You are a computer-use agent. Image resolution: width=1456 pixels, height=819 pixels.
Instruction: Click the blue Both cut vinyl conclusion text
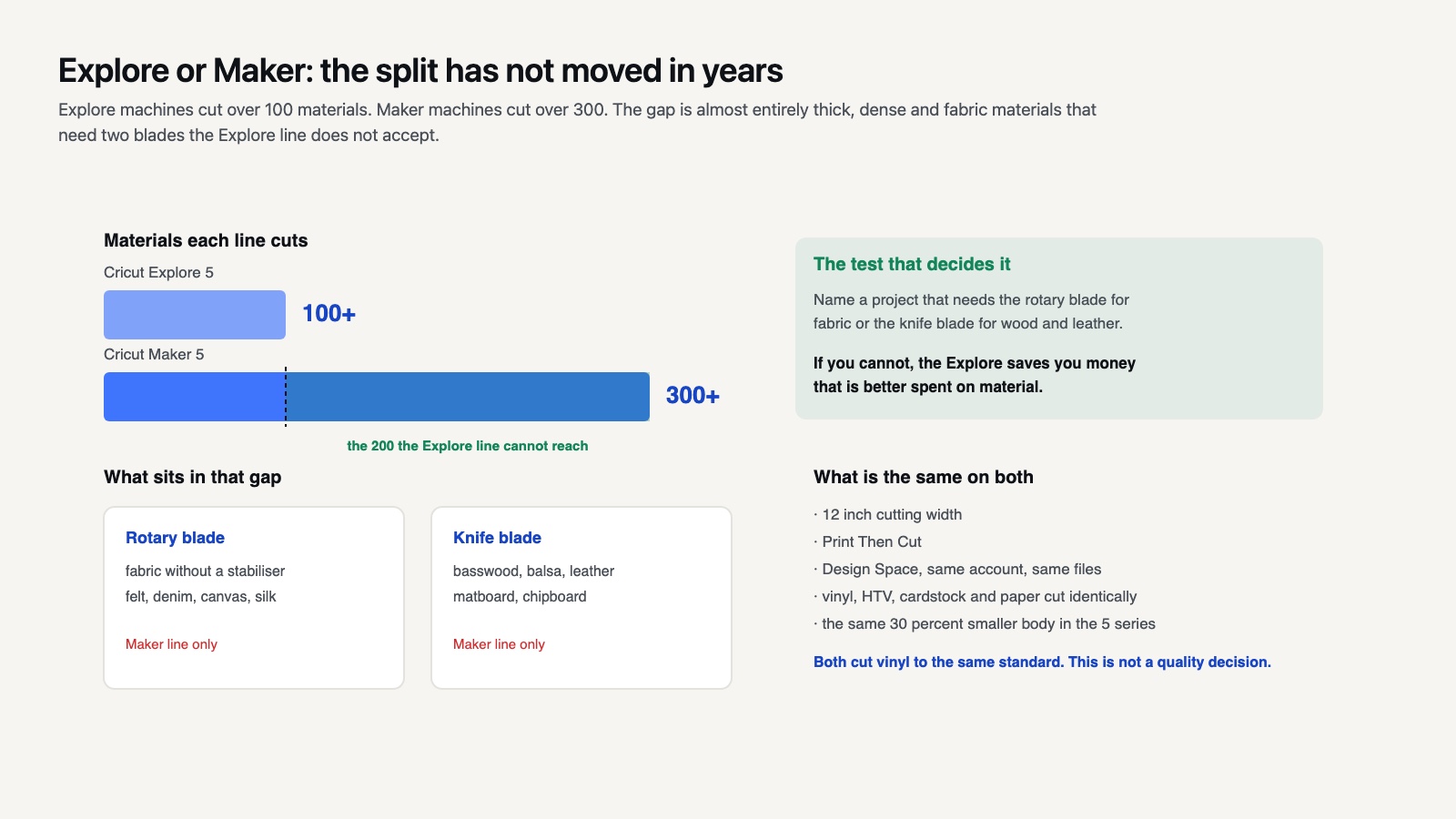[1042, 662]
